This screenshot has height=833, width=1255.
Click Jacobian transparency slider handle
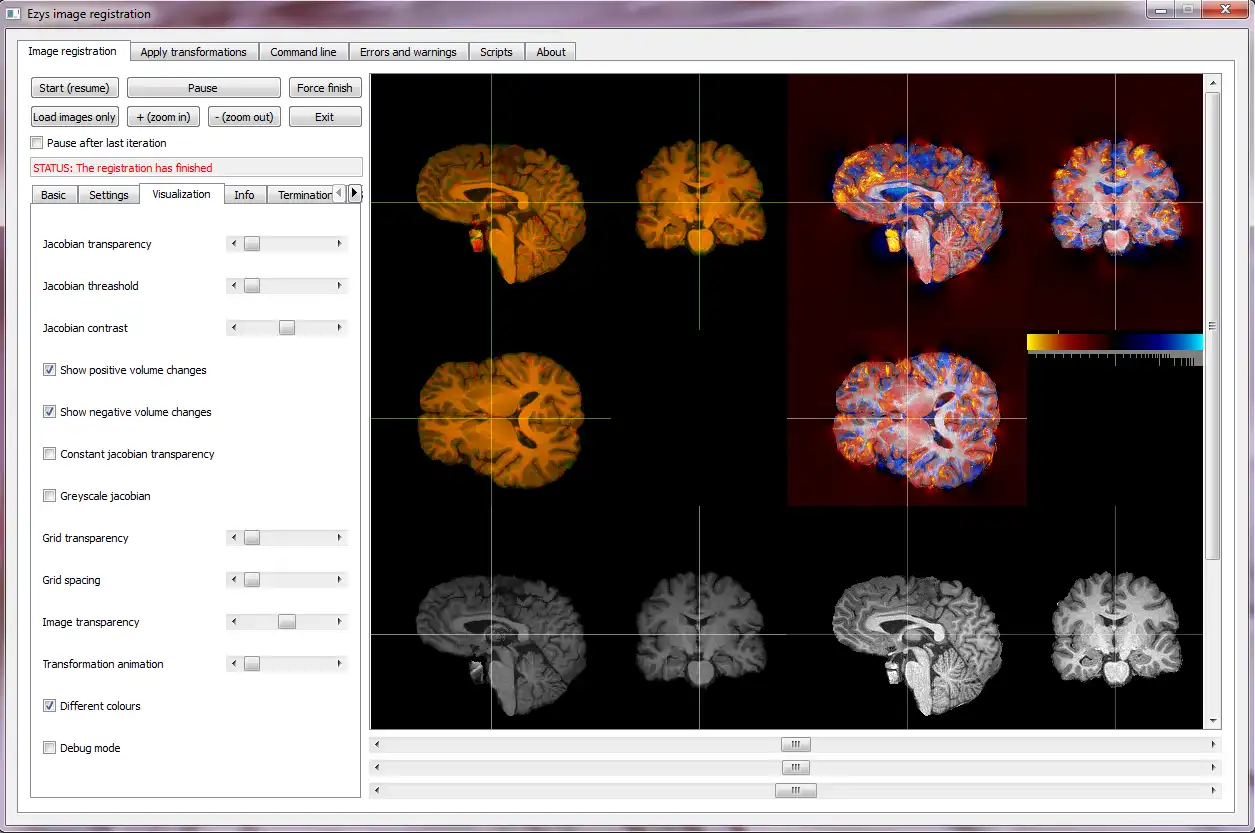[x=252, y=244]
